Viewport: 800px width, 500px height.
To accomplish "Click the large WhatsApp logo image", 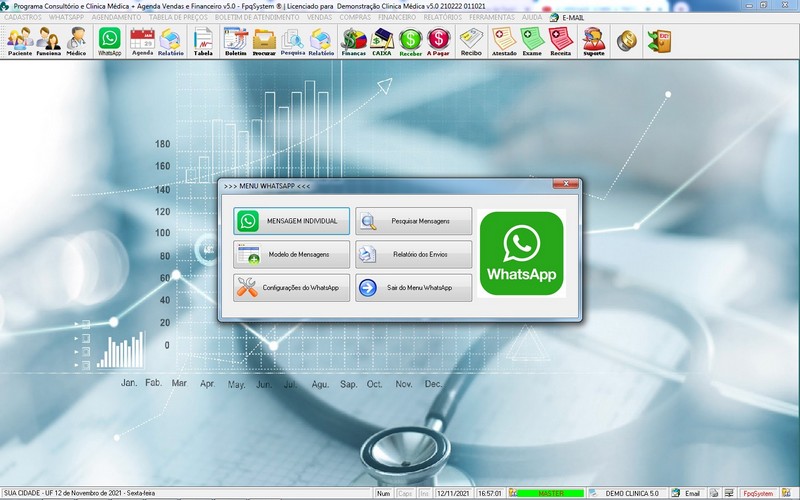I will 521,253.
